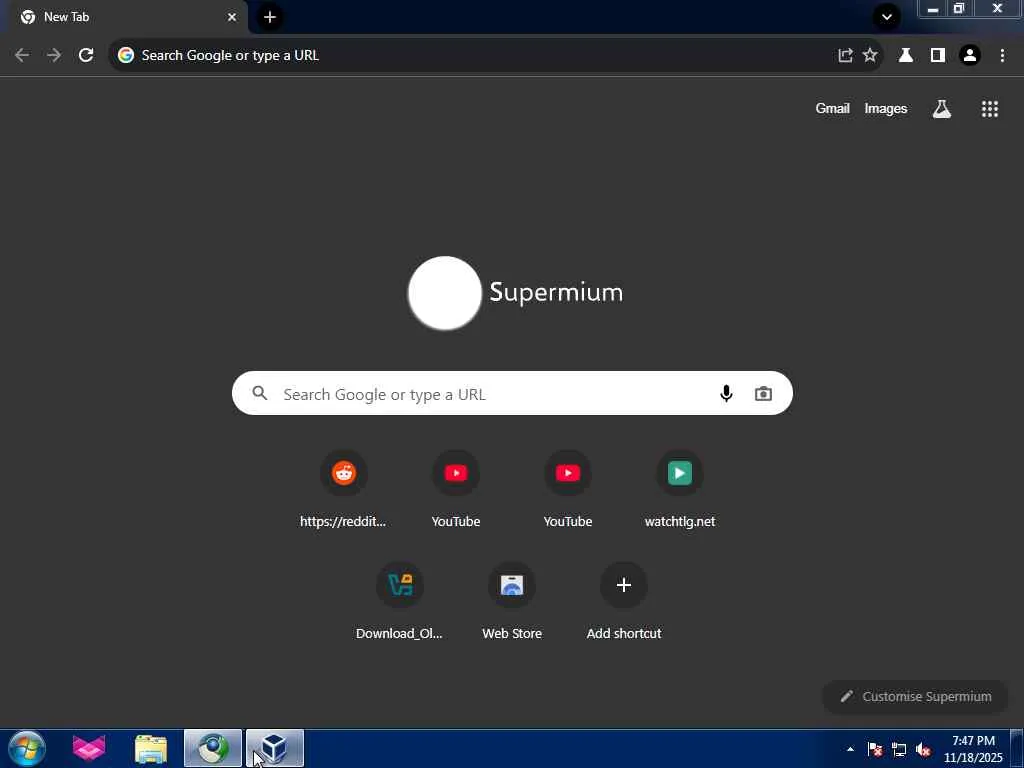Share this page via omnibox share icon

tap(845, 56)
